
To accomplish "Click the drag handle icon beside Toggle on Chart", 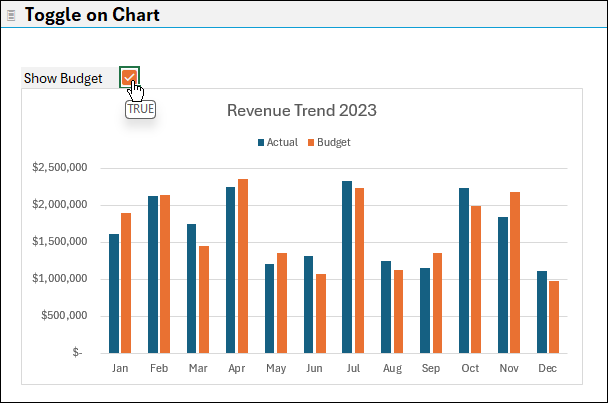I will [12, 15].
